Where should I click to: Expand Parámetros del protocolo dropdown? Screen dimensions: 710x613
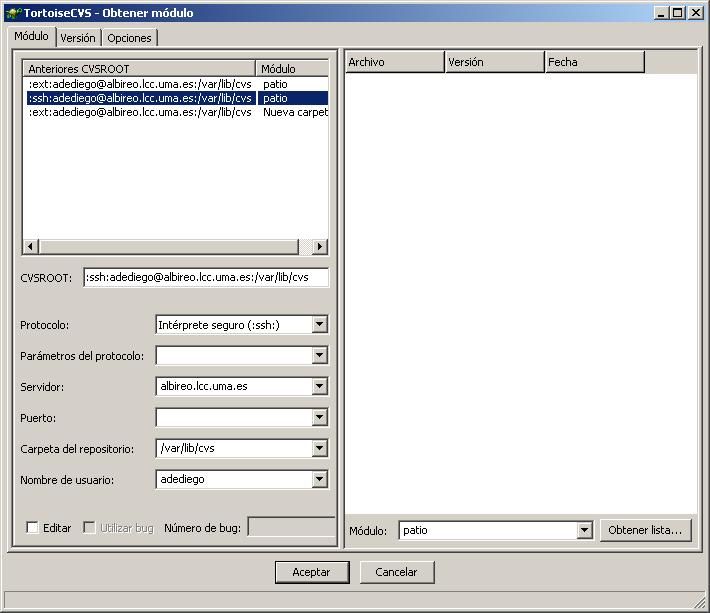pos(320,355)
